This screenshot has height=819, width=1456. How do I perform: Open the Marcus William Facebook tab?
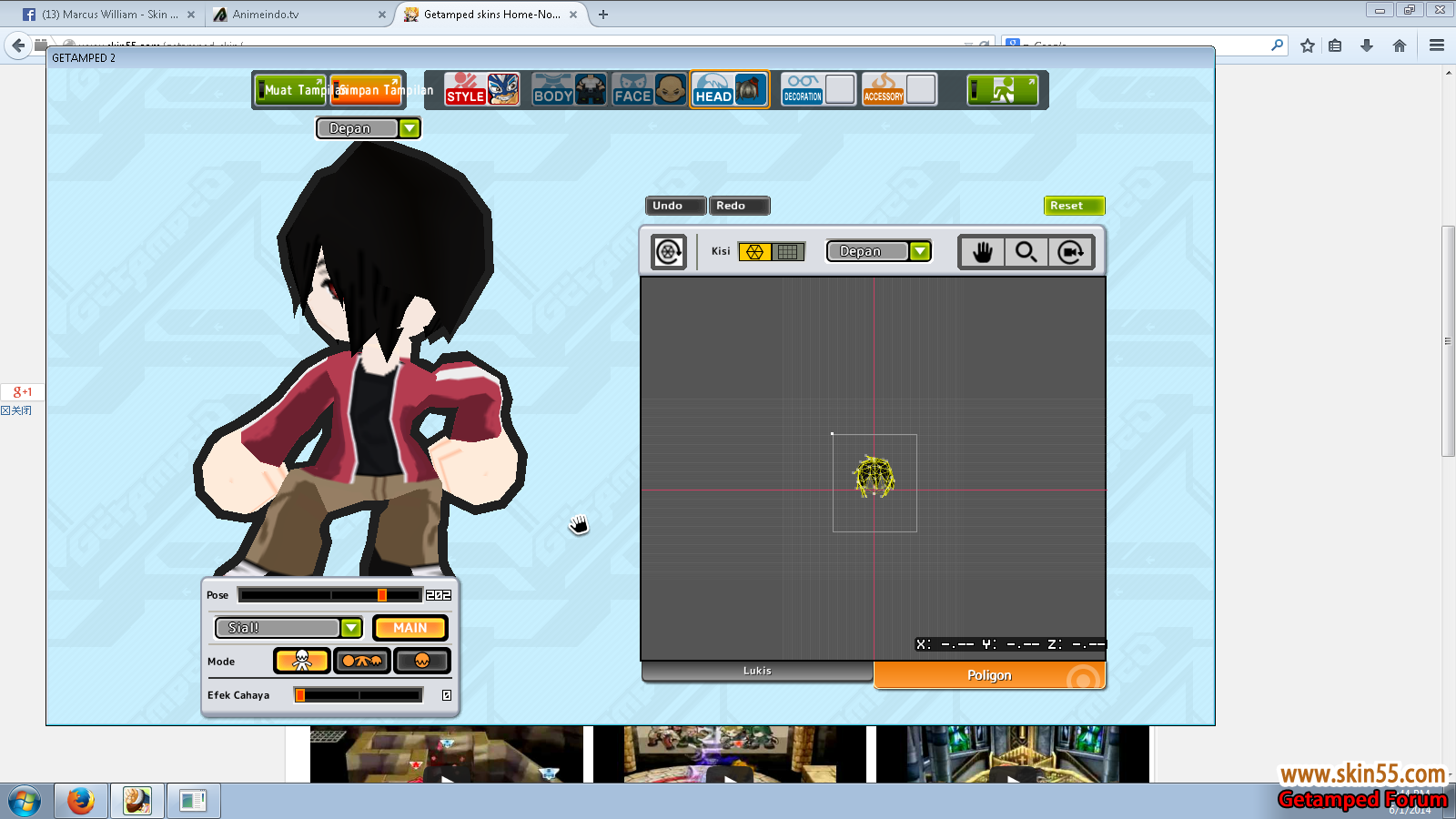[109, 15]
